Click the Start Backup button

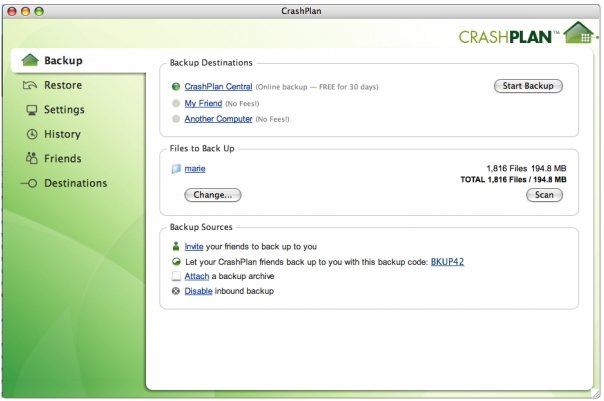(528, 86)
